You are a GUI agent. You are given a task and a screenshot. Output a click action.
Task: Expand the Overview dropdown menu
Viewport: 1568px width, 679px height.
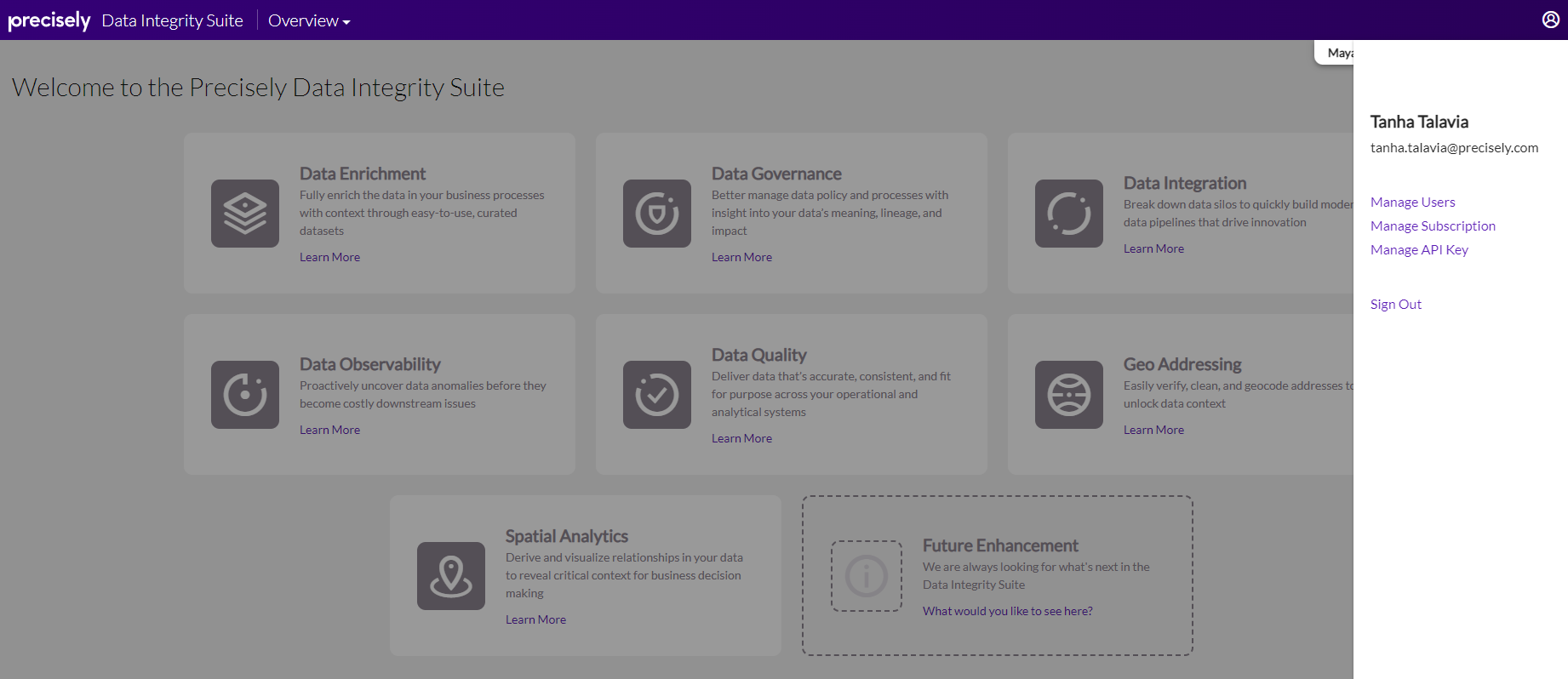309,20
